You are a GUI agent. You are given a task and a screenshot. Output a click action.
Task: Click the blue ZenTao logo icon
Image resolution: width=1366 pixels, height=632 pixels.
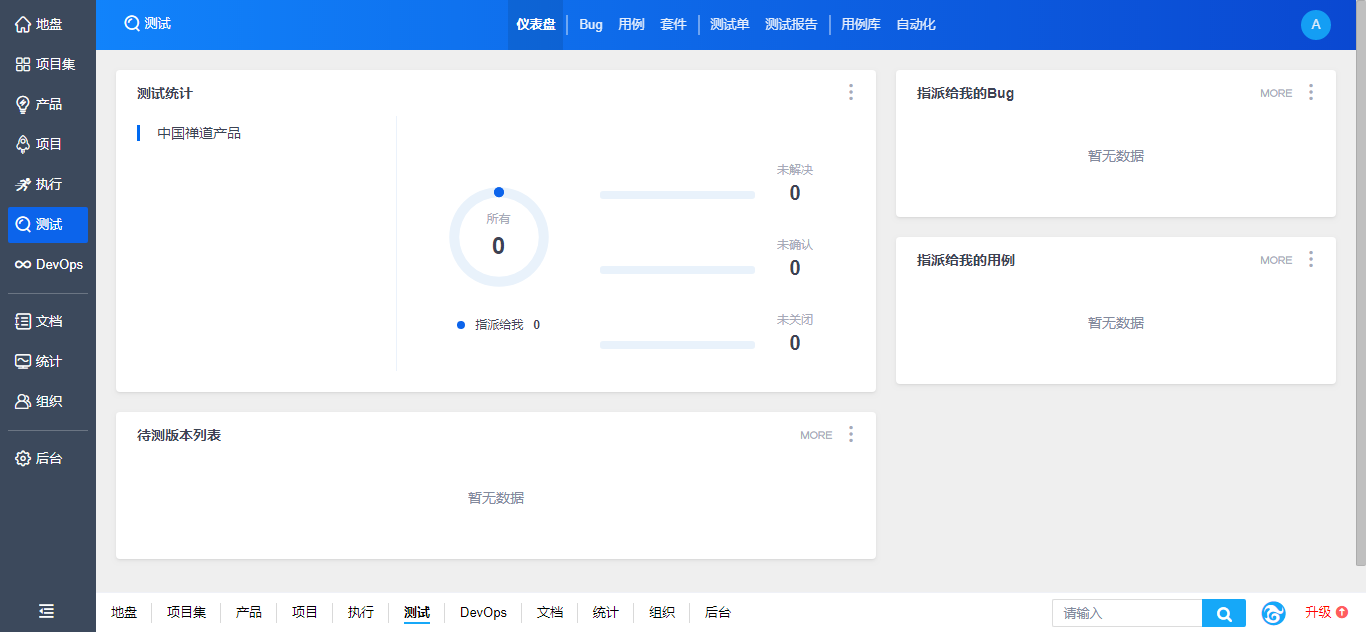(x=1273, y=613)
